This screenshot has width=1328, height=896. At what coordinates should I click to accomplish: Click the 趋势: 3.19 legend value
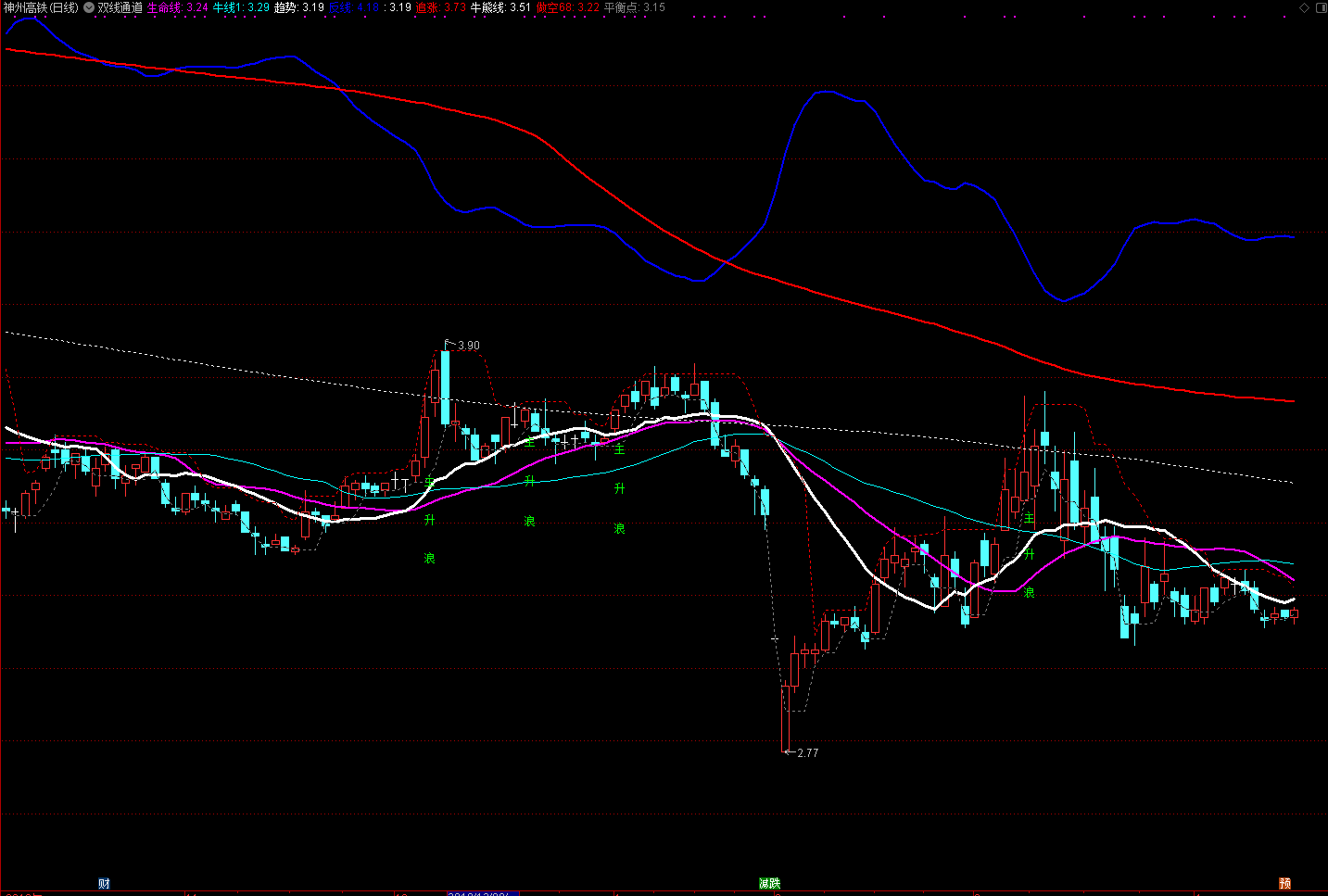(299, 7)
